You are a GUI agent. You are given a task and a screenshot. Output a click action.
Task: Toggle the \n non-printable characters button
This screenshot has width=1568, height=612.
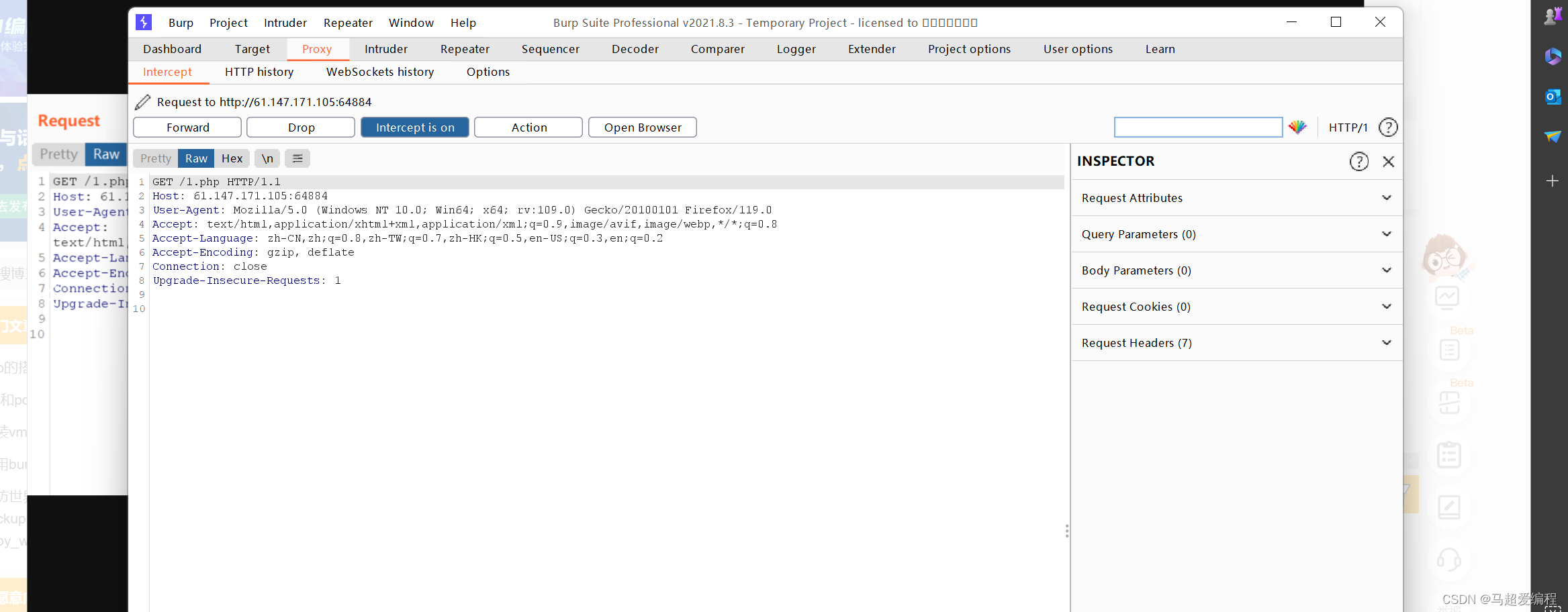pyautogui.click(x=267, y=158)
